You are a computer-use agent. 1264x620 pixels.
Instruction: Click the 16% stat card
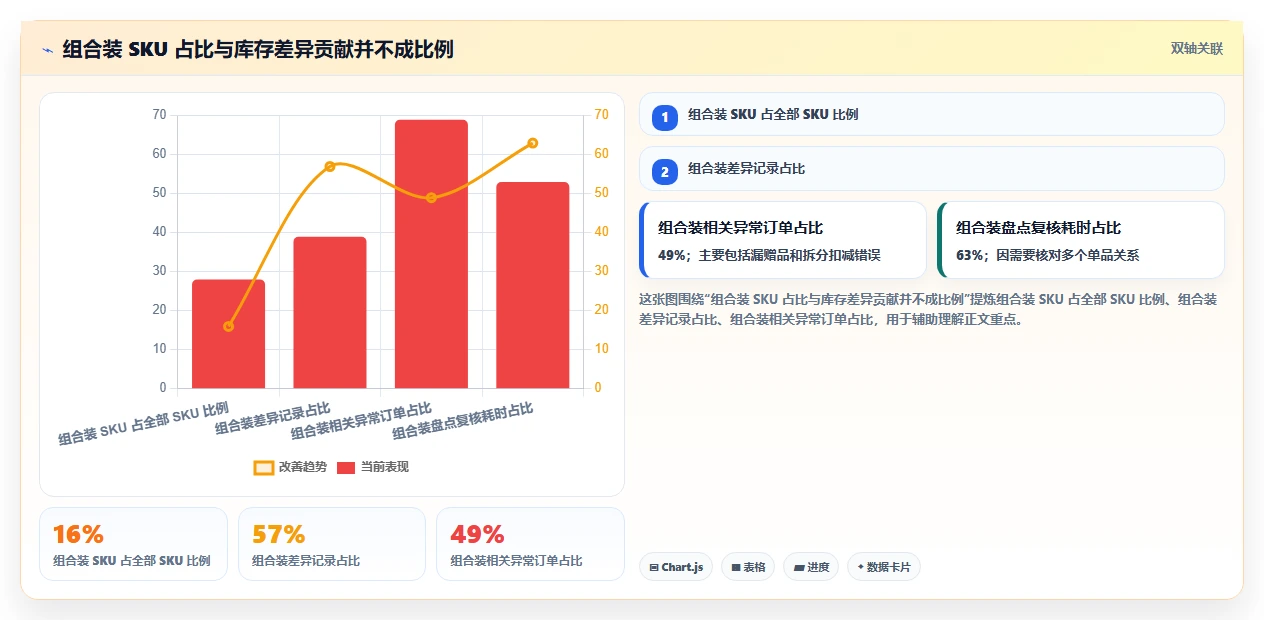click(134, 544)
